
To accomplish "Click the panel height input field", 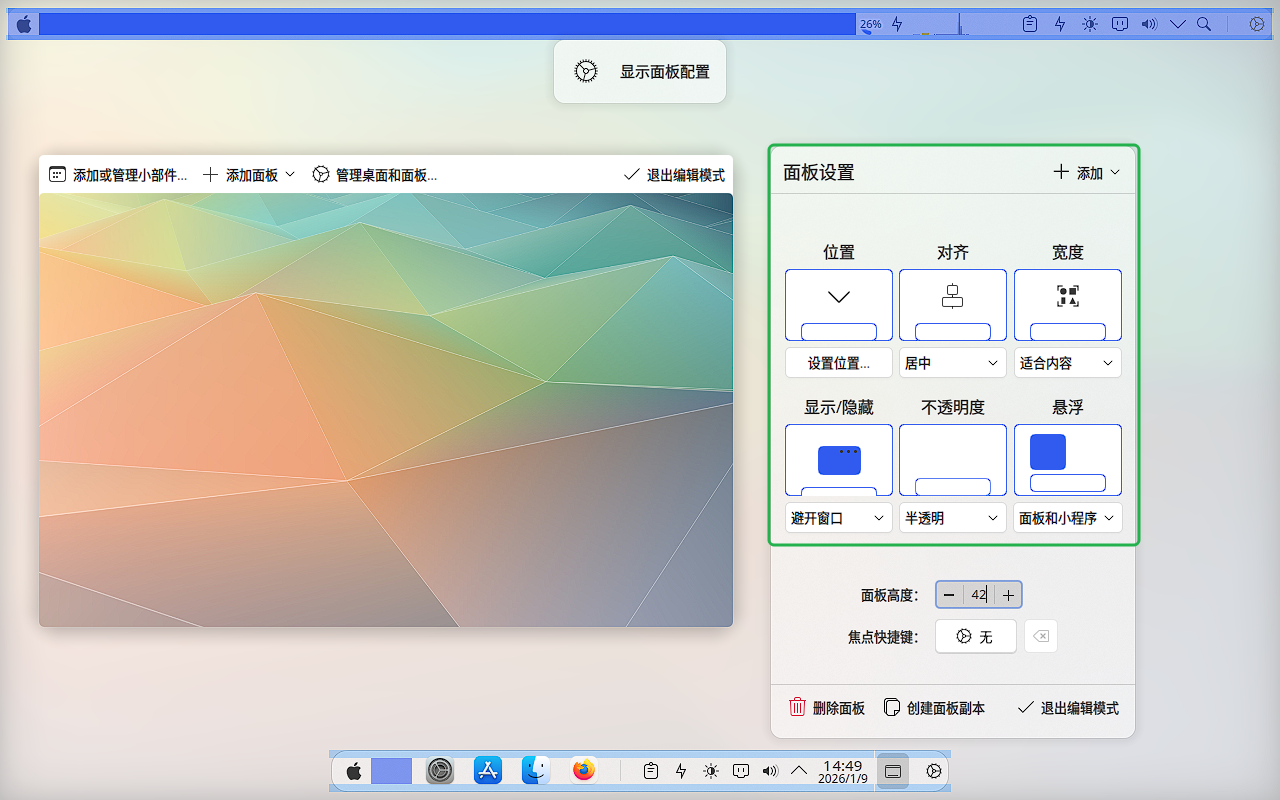I will pos(978,595).
